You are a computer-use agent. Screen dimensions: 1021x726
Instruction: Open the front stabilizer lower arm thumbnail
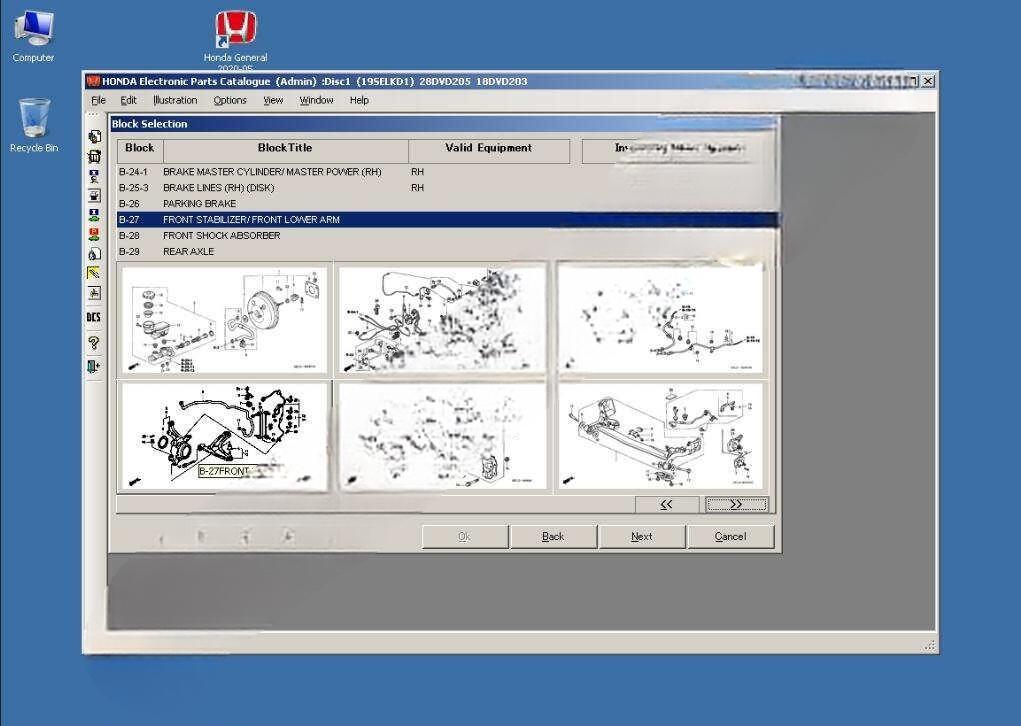point(225,436)
